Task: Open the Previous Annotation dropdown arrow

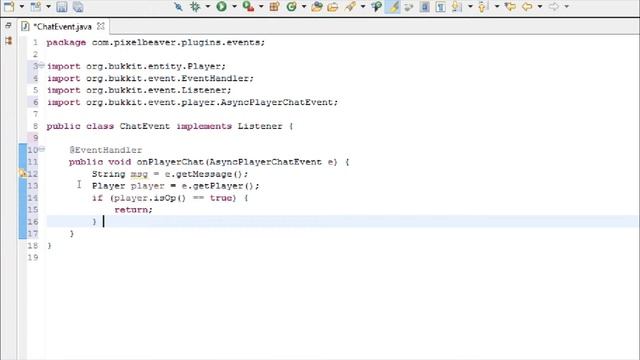Action: coord(496,7)
